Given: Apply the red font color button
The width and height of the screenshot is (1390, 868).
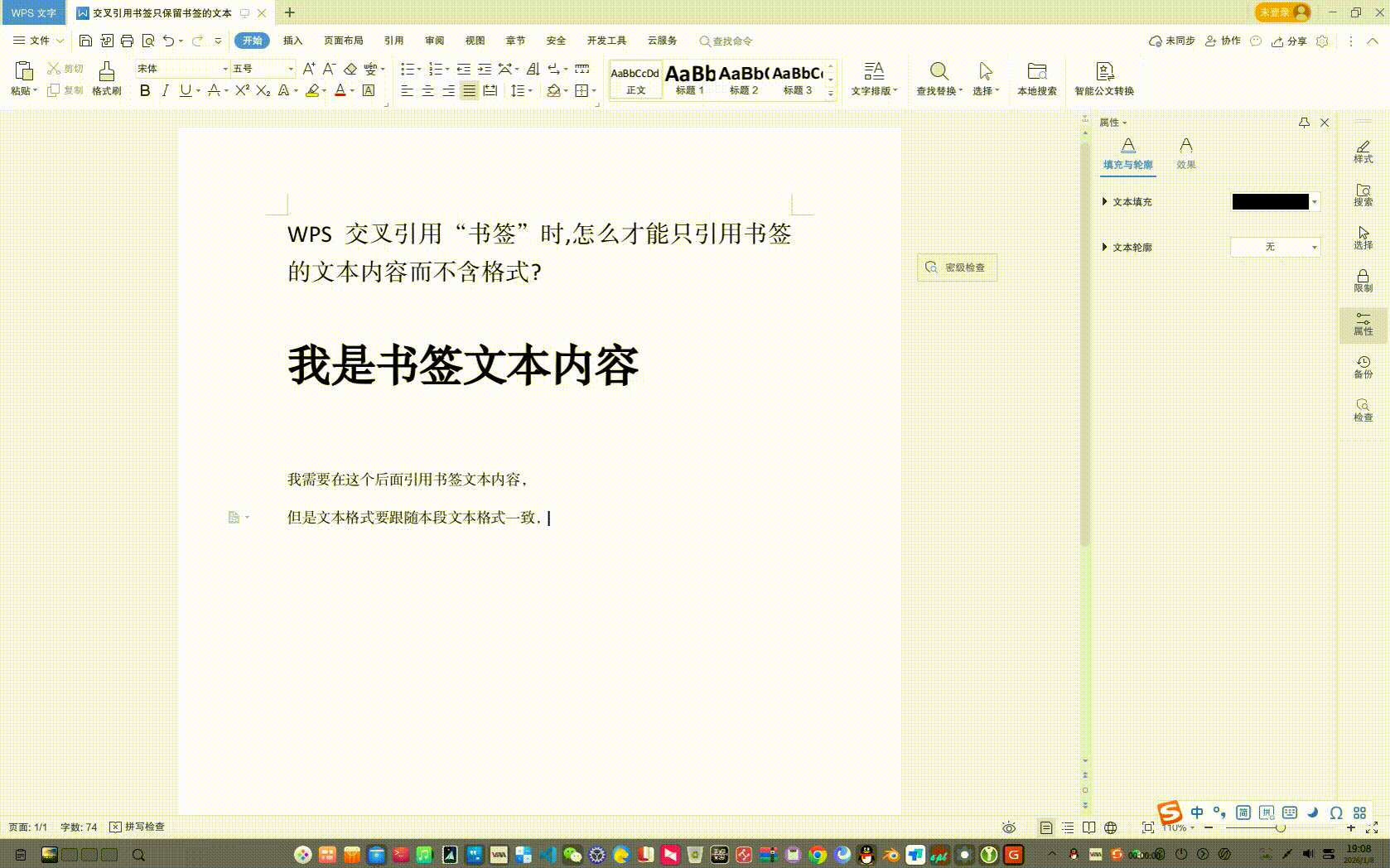Looking at the screenshot, I should pos(340,90).
